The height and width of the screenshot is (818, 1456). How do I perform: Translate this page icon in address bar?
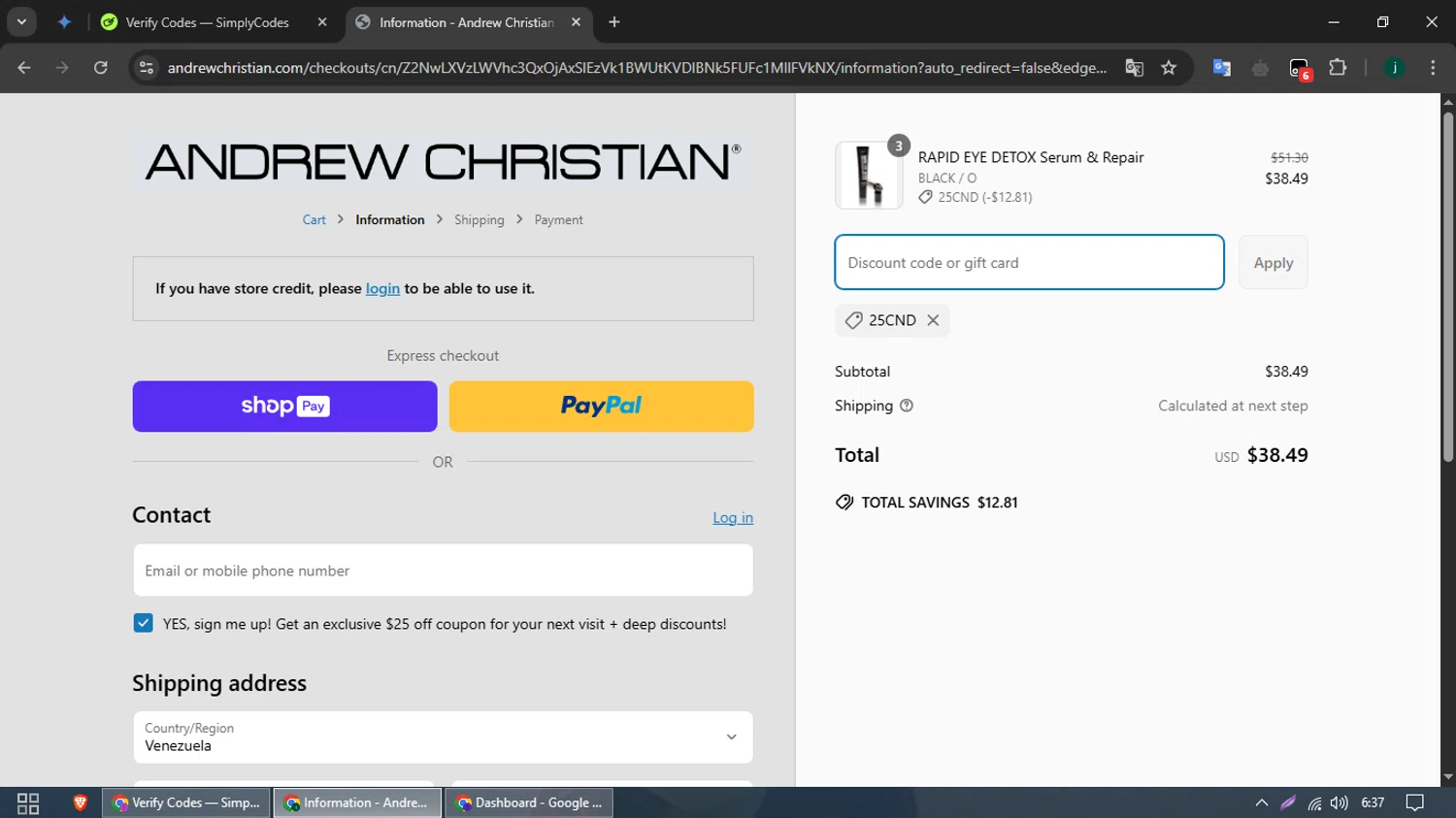point(1134,68)
